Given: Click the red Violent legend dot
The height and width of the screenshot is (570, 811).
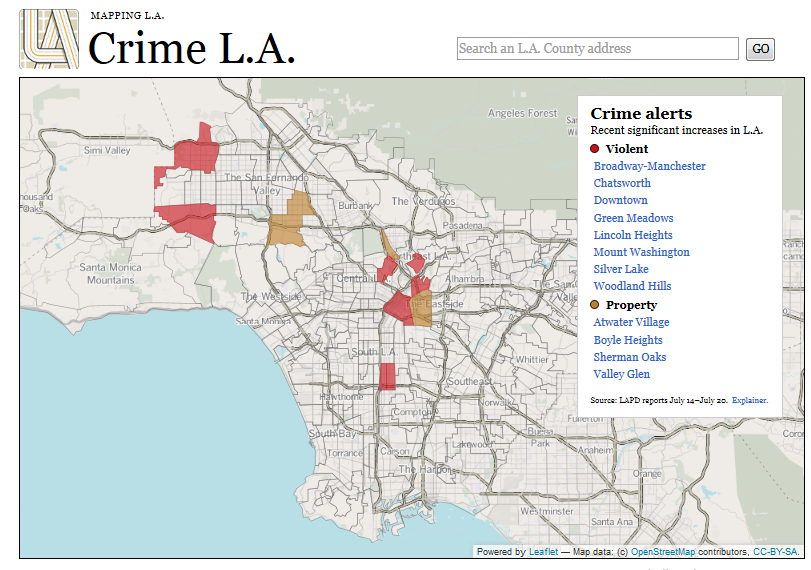Looking at the screenshot, I should (x=594, y=149).
